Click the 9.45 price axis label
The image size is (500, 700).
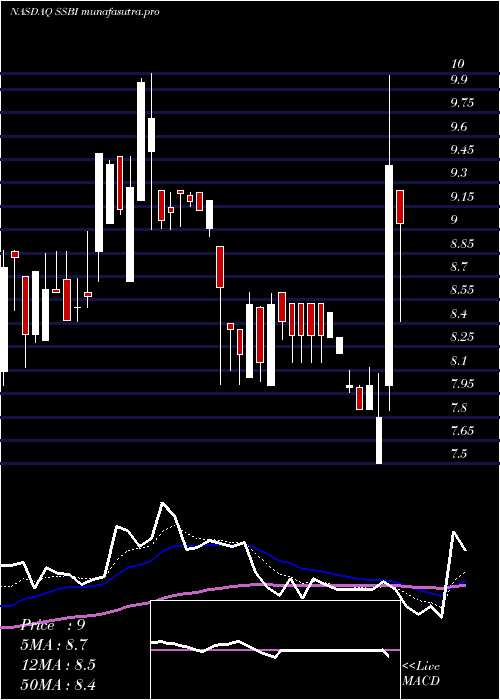click(462, 150)
